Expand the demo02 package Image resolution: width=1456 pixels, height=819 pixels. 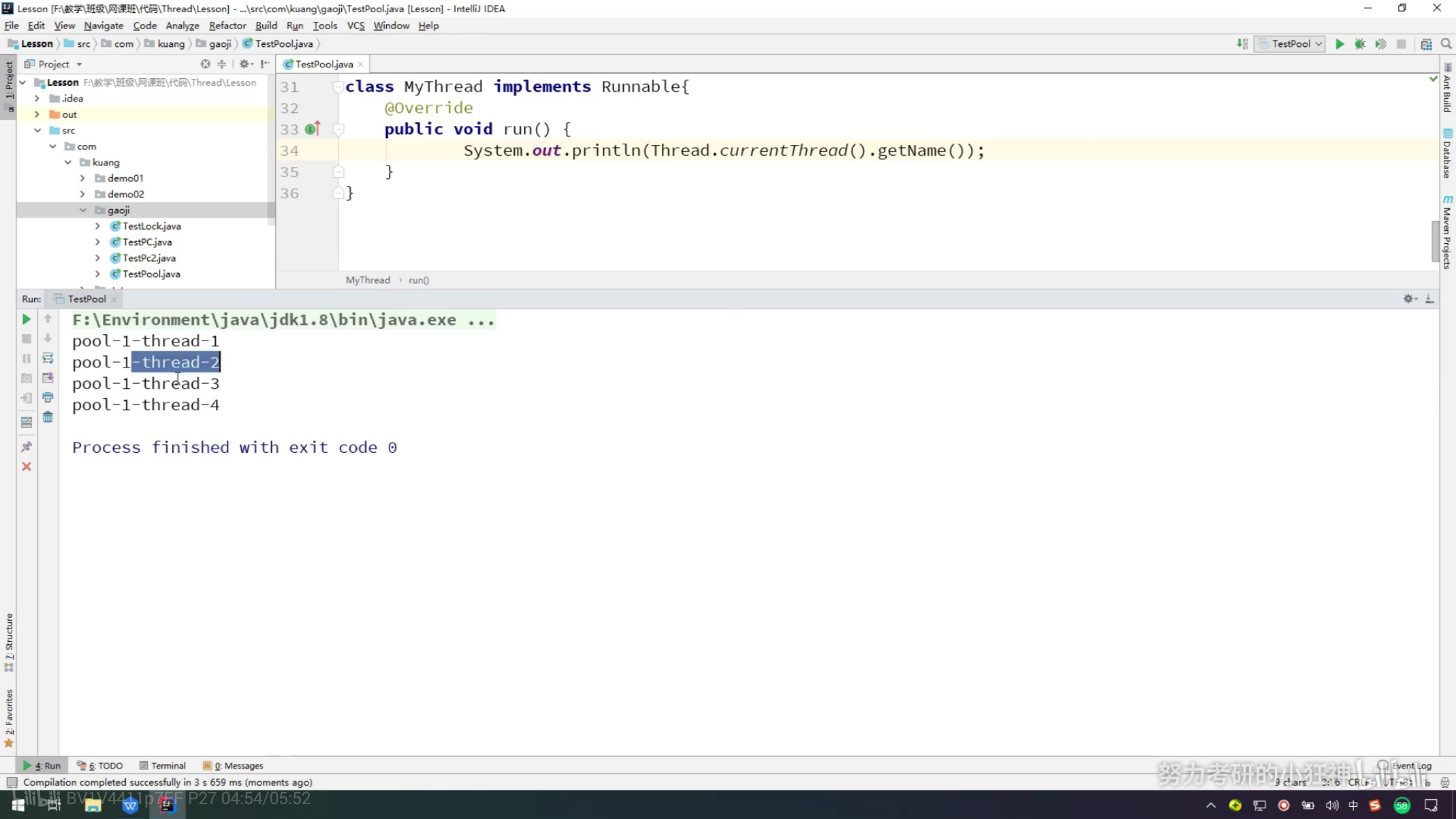82,194
